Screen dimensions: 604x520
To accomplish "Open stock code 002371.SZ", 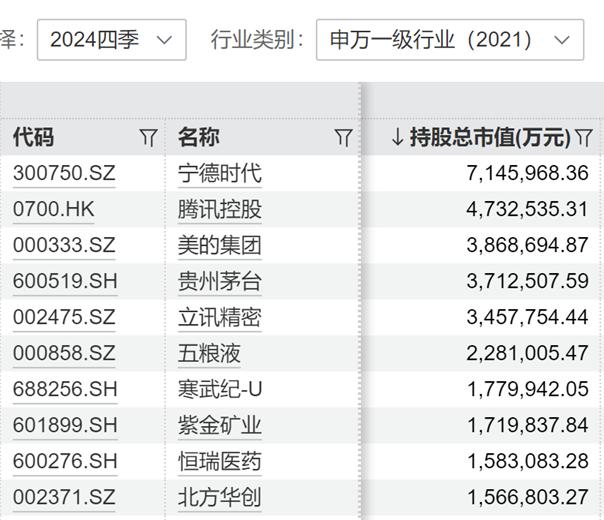I will tap(64, 497).
